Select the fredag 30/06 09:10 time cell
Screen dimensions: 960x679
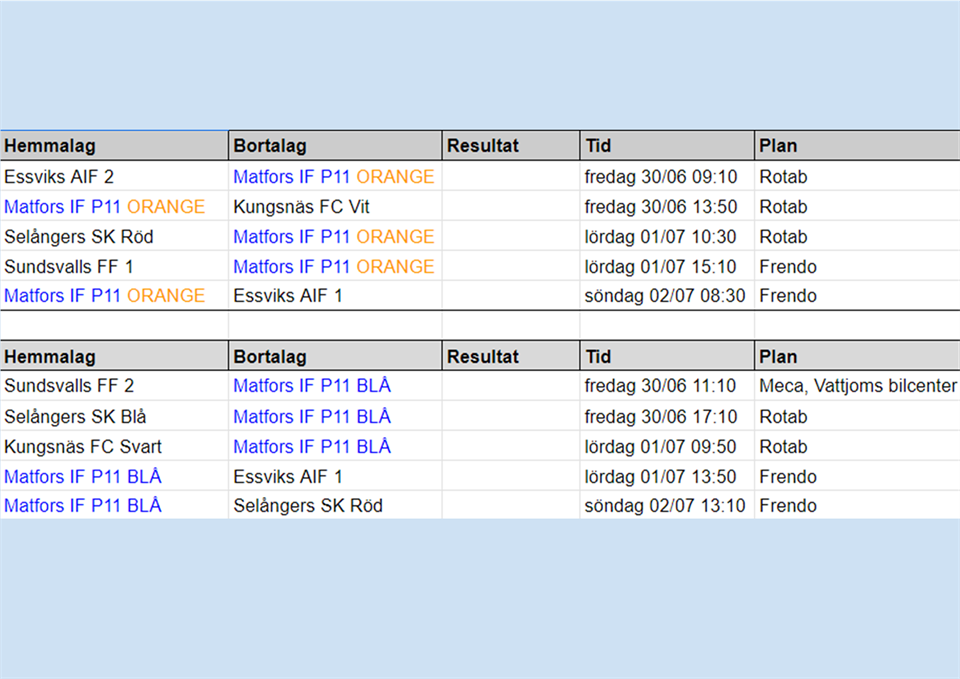point(660,177)
